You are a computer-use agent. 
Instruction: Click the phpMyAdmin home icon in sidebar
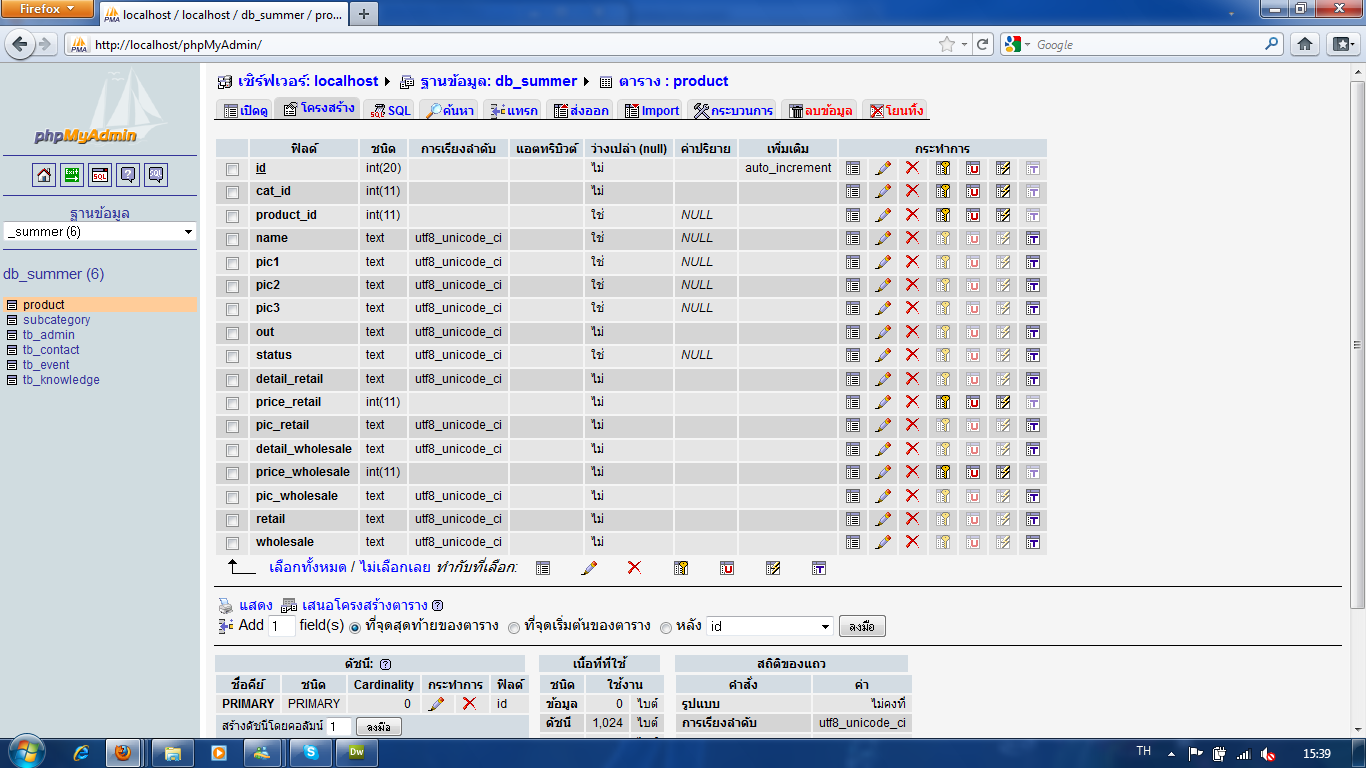point(44,175)
